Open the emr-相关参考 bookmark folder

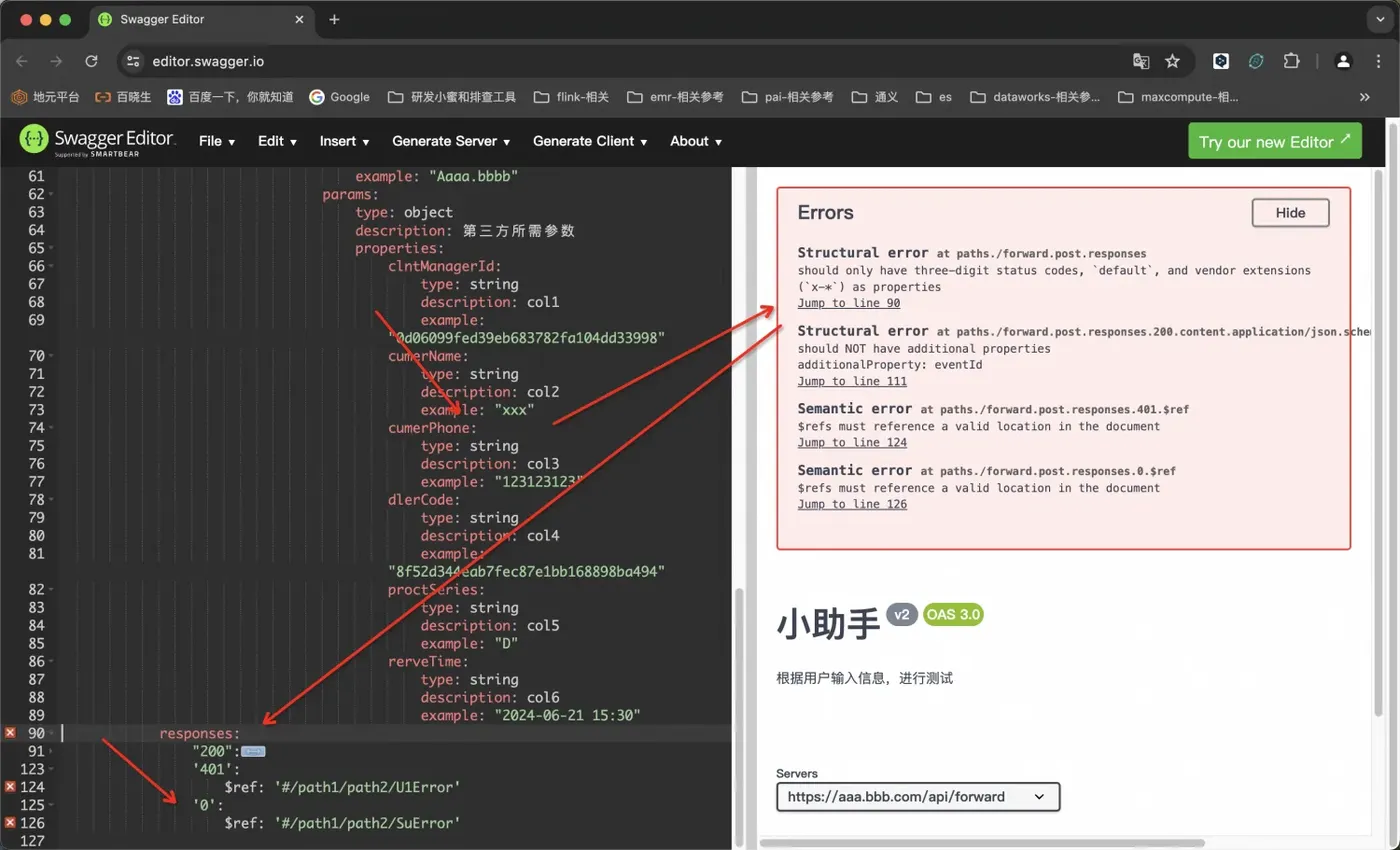[x=674, y=97]
